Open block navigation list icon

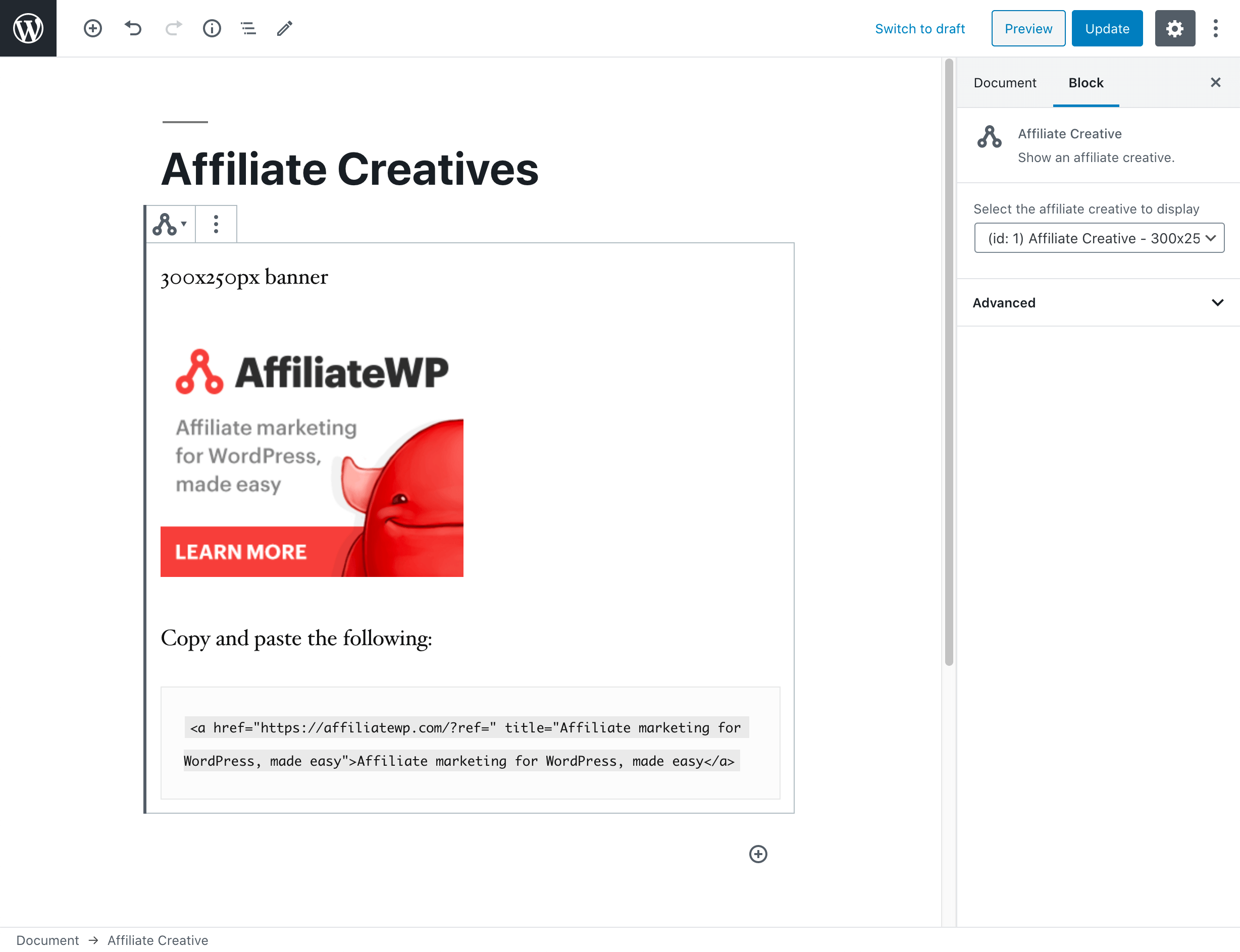[248, 28]
